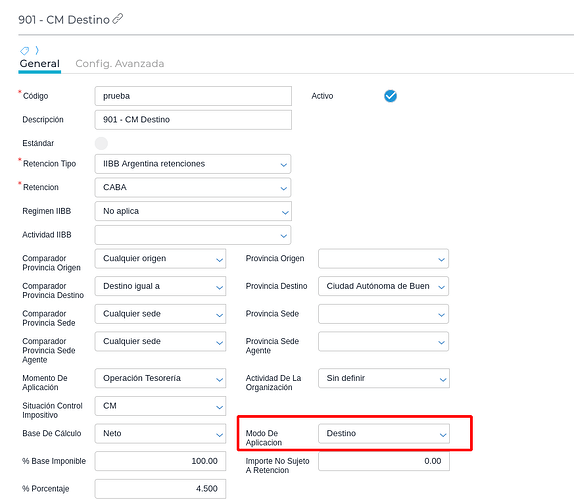Image resolution: width=574 pixels, height=500 pixels.
Task: Click the '901 - CM Destino' page title
Action: pyautogui.click(x=64, y=20)
